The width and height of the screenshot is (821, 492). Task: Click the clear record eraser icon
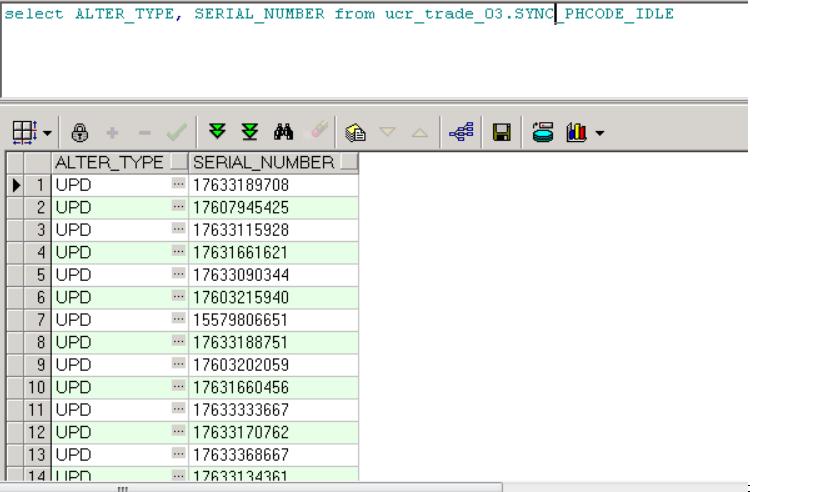click(319, 130)
